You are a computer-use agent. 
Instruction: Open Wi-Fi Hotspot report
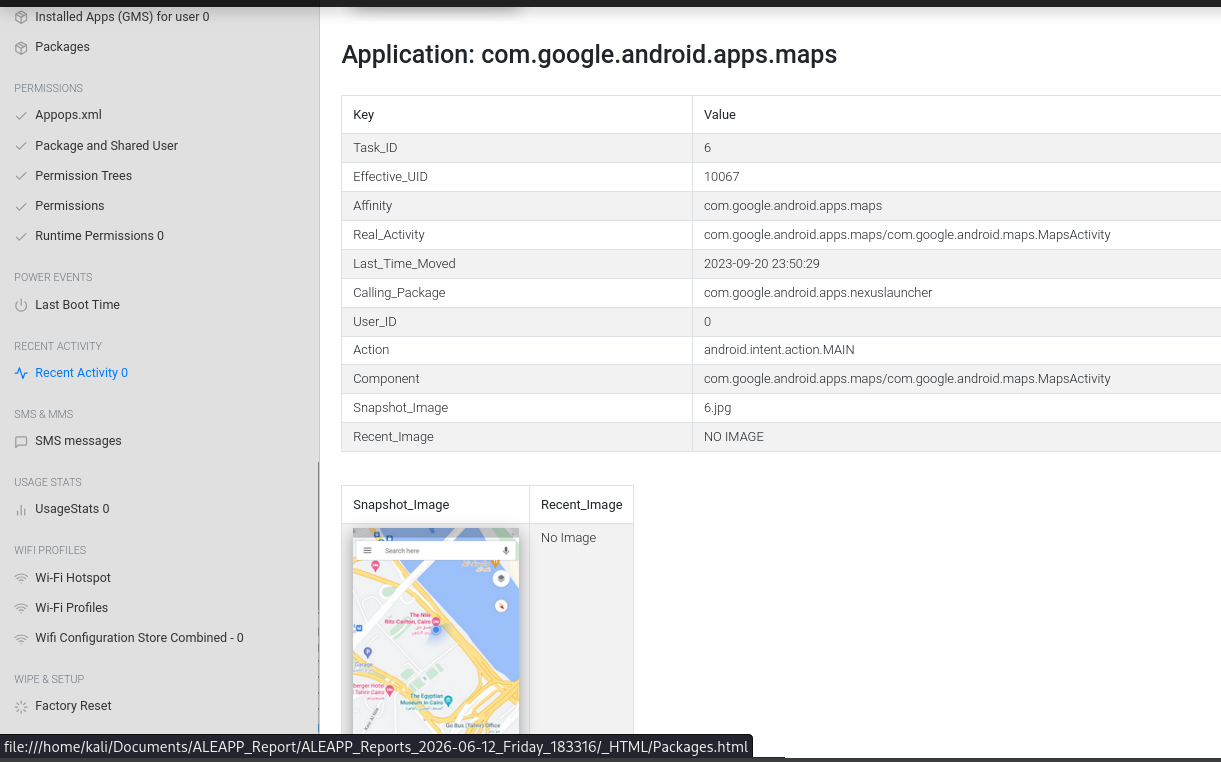click(73, 578)
